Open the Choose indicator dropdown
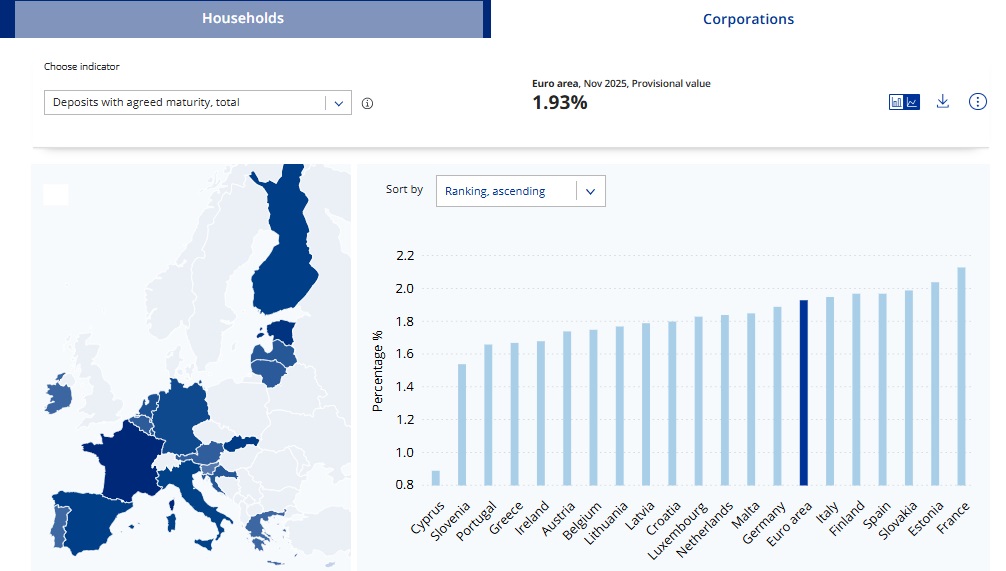 185,103
